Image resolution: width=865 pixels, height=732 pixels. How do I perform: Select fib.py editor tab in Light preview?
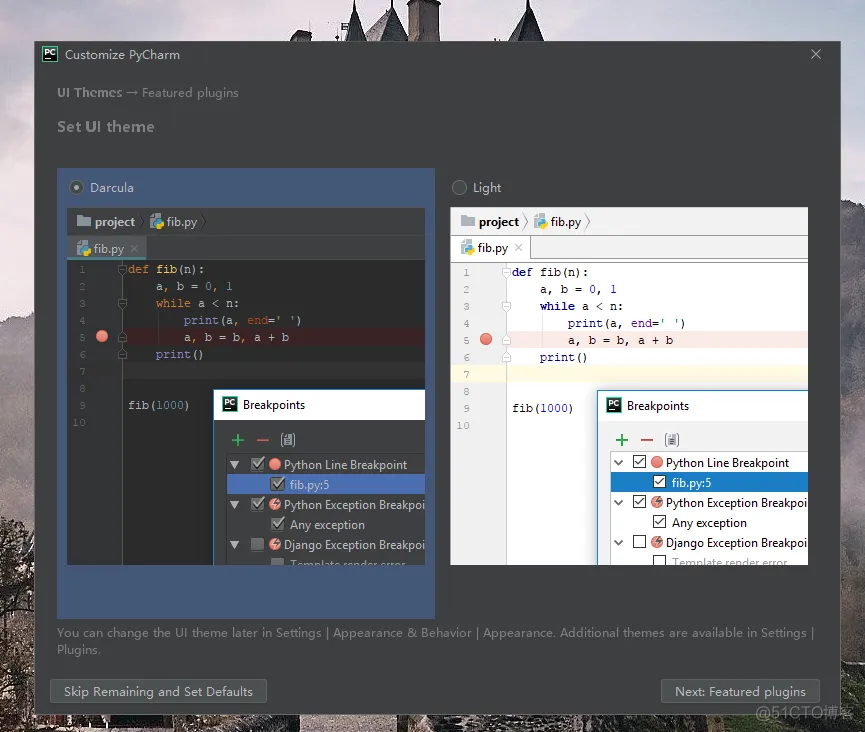[491, 248]
